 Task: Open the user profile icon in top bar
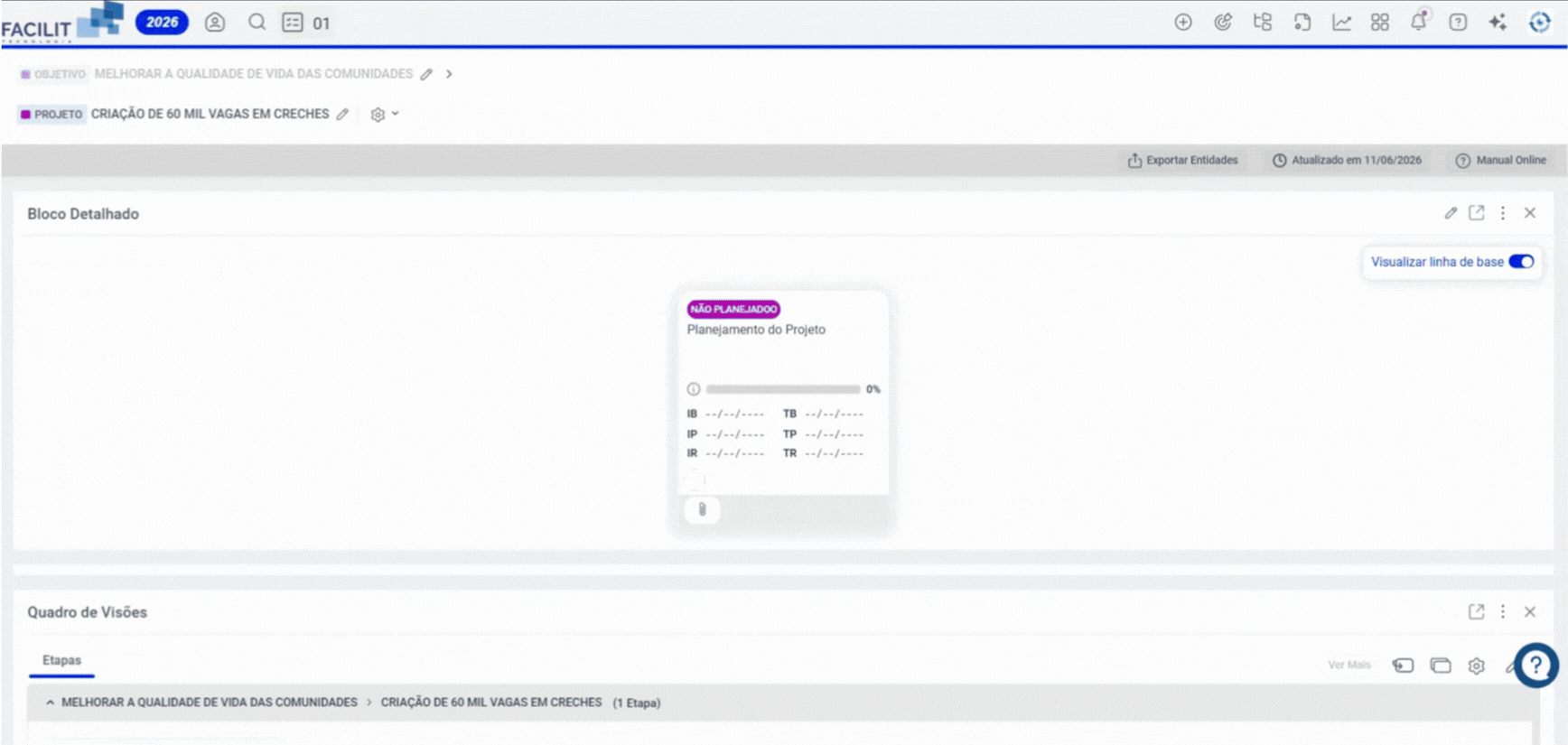(x=214, y=23)
